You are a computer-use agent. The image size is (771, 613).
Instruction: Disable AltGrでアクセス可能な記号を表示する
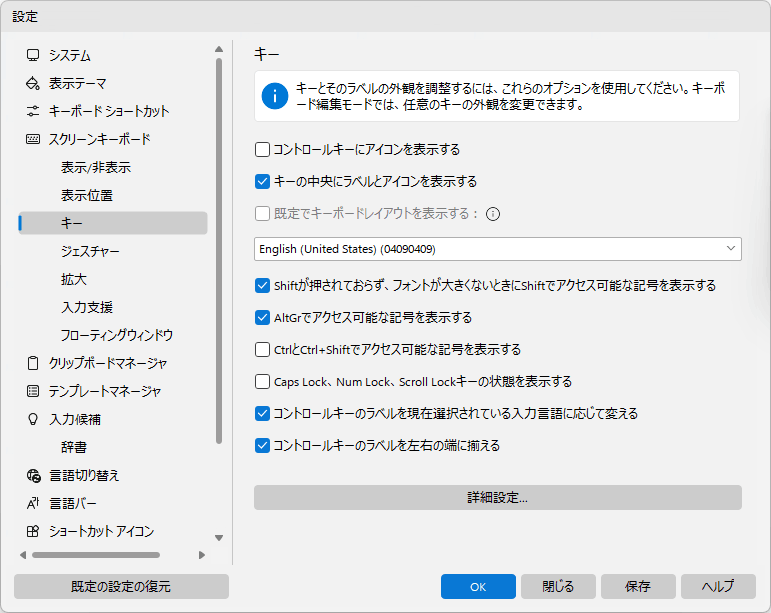pyautogui.click(x=263, y=318)
